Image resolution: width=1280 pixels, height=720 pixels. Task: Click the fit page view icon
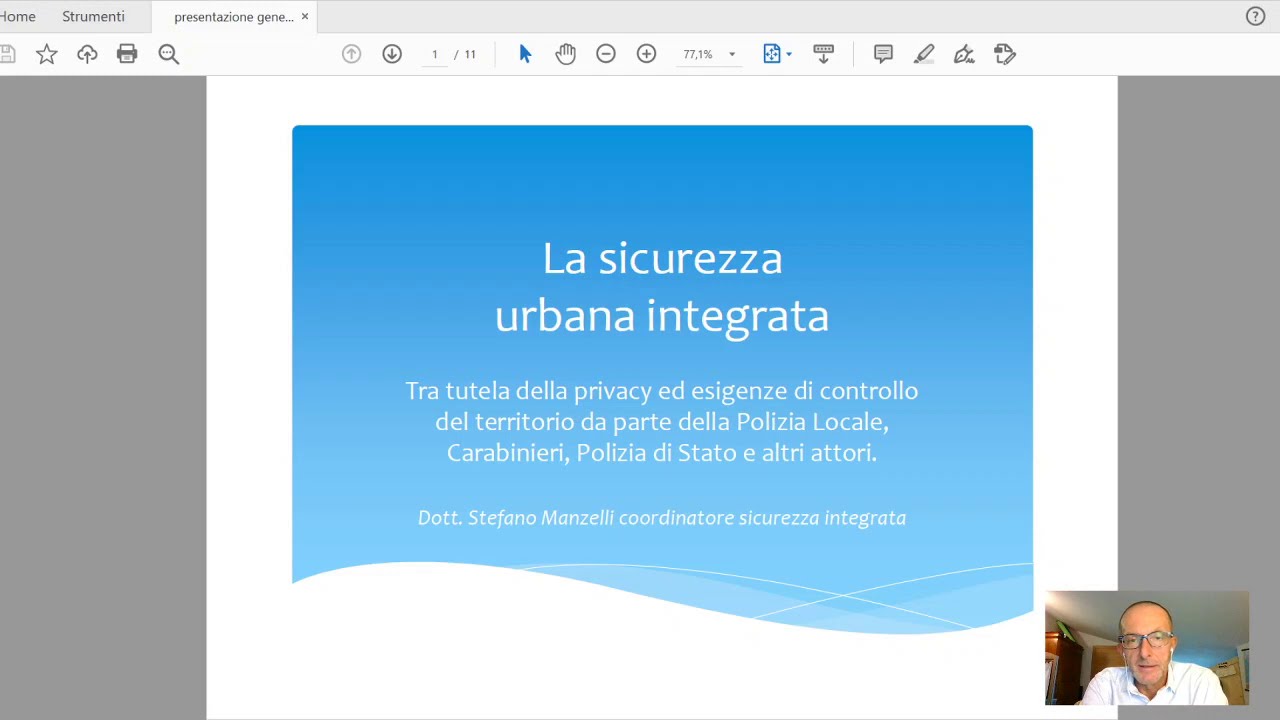coord(771,54)
